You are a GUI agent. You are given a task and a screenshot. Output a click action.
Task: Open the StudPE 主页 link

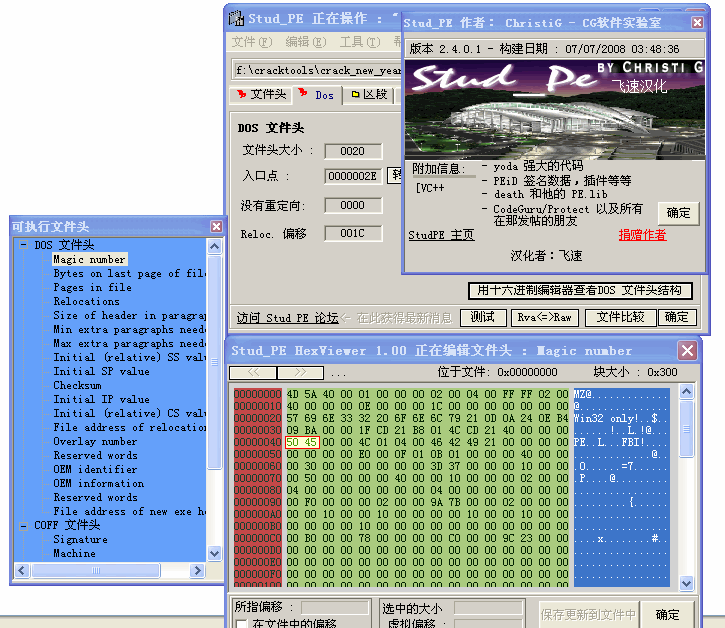pos(441,235)
